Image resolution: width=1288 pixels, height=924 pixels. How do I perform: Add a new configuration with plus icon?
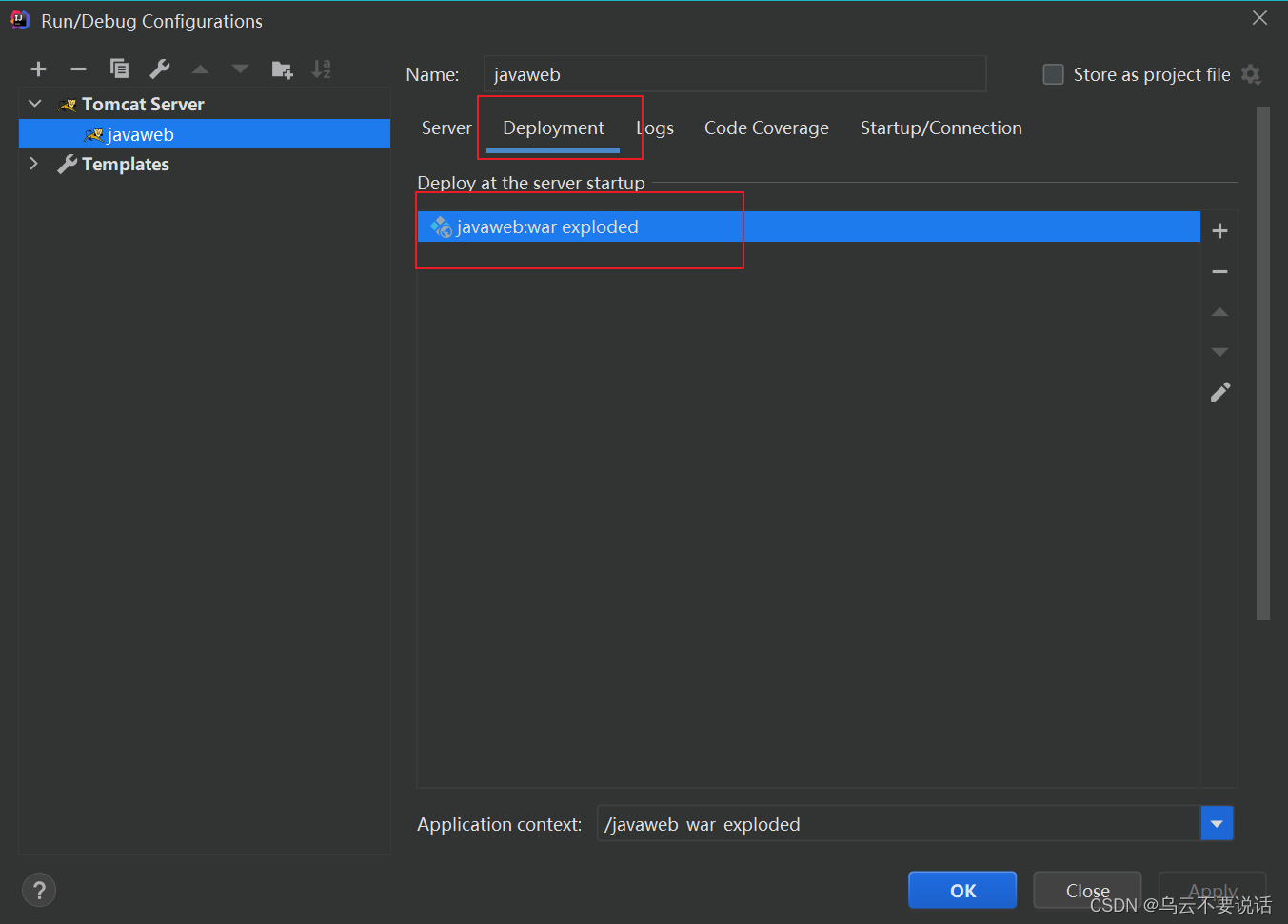[38, 69]
